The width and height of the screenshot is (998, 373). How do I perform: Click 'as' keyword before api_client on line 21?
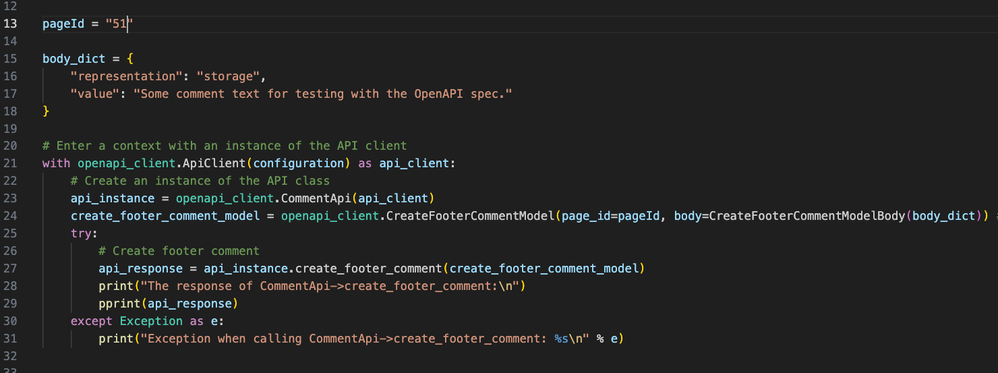click(x=365, y=163)
